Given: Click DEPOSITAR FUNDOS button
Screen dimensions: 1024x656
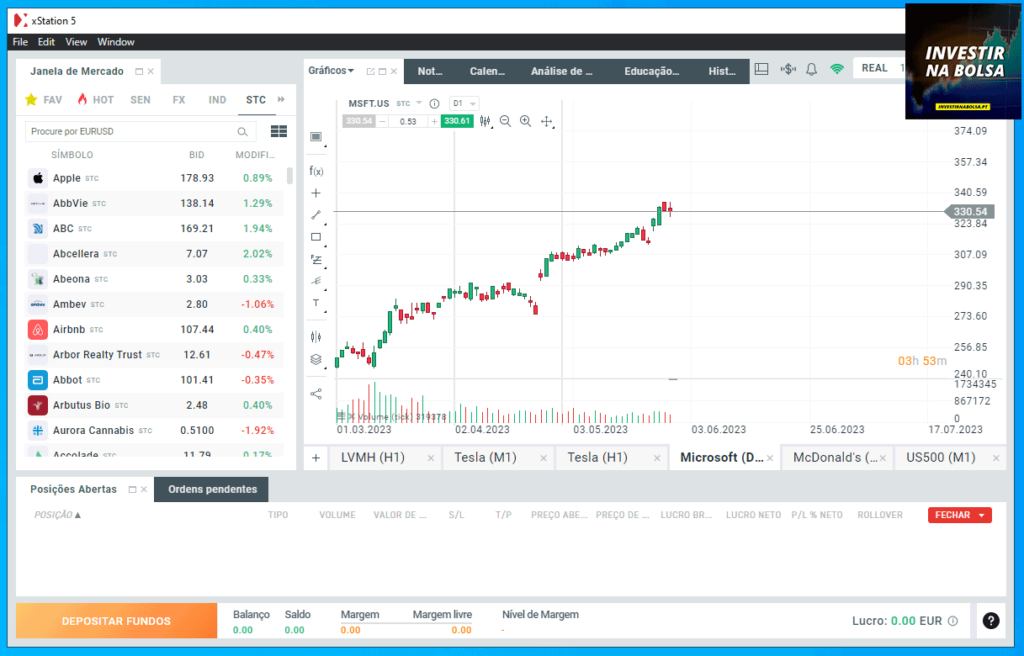Looking at the screenshot, I should coord(116,621).
